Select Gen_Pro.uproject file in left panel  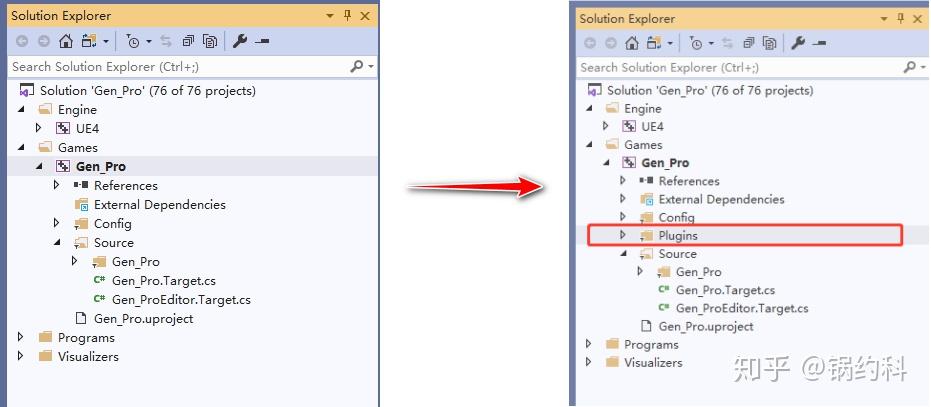point(144,318)
